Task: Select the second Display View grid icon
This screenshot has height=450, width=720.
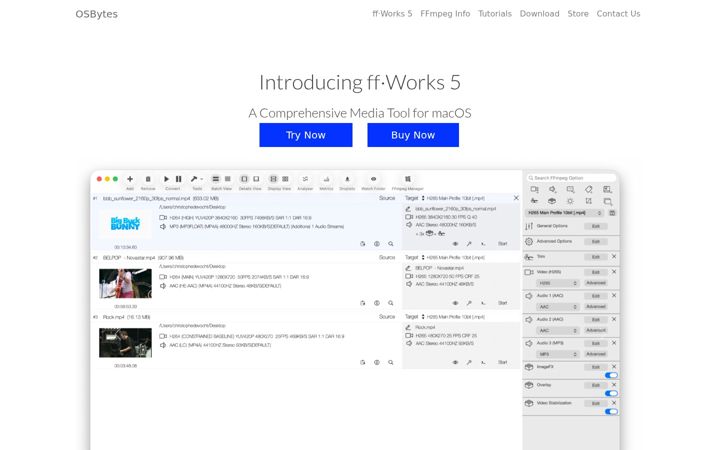Action: tap(286, 179)
